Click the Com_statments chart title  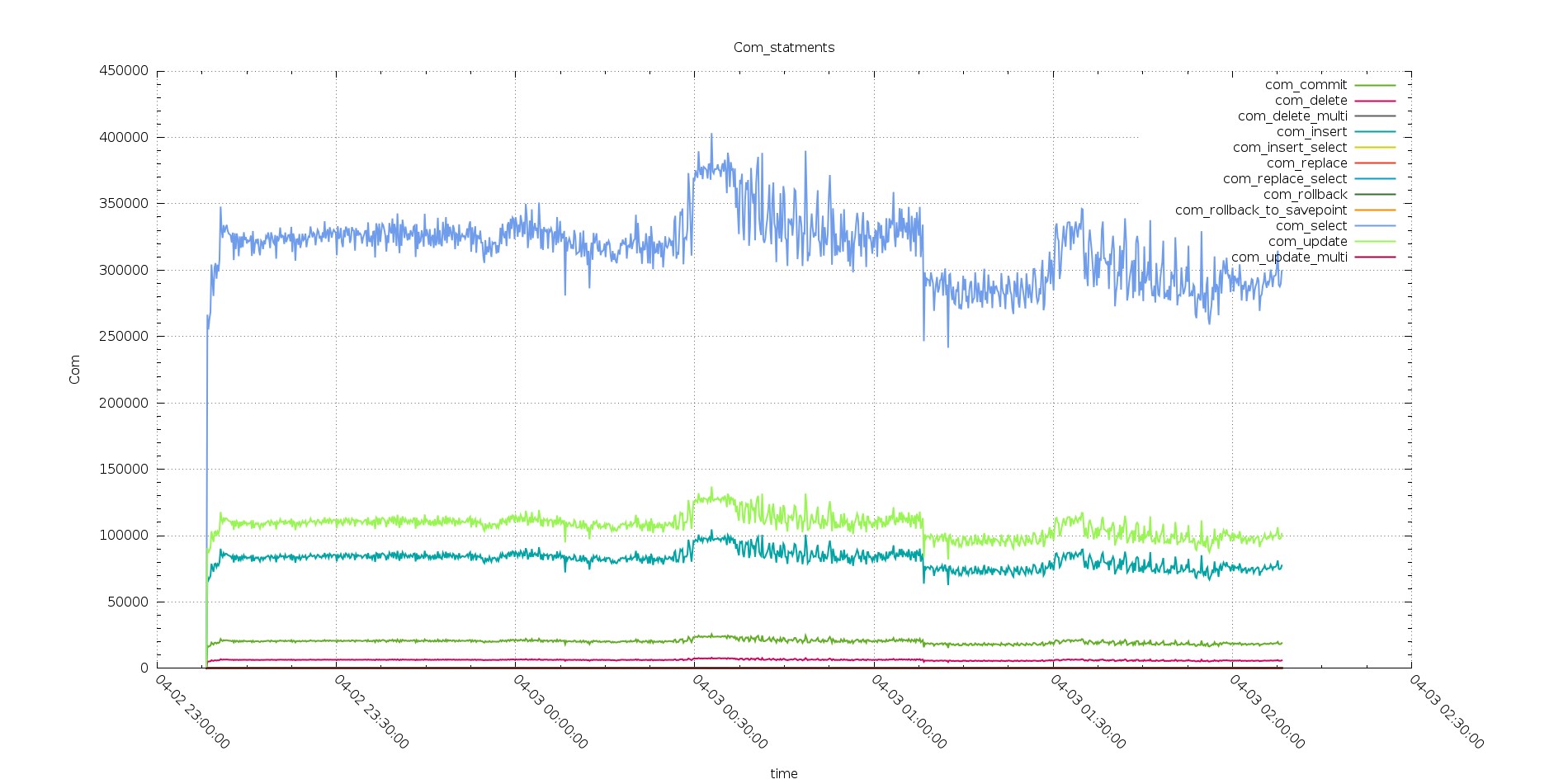coord(783,48)
